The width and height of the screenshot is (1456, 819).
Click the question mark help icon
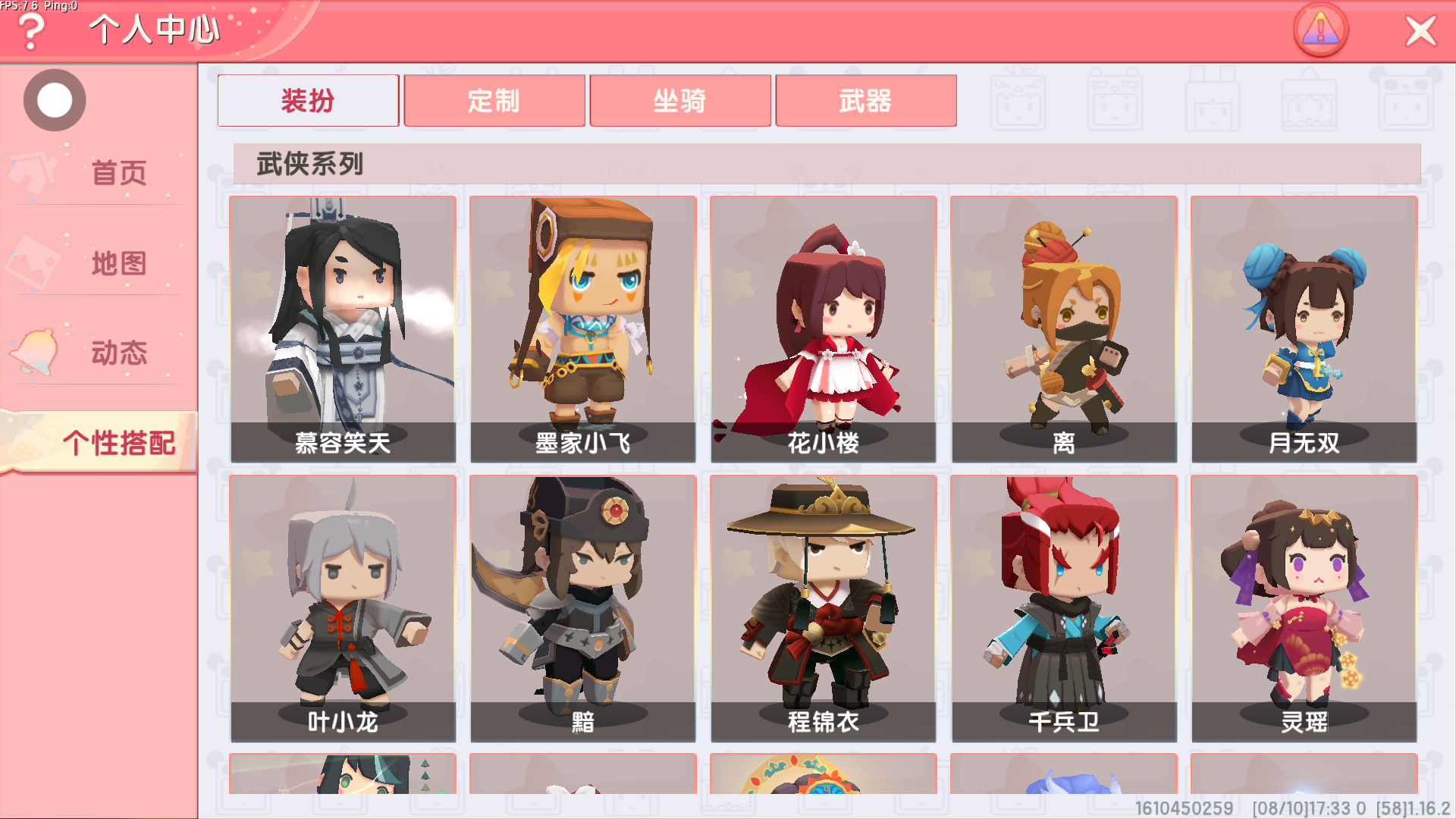[x=31, y=32]
